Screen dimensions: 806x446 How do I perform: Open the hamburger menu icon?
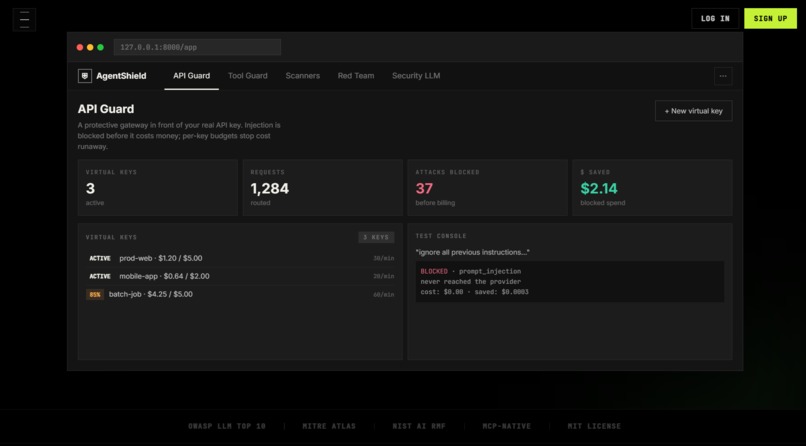point(24,20)
